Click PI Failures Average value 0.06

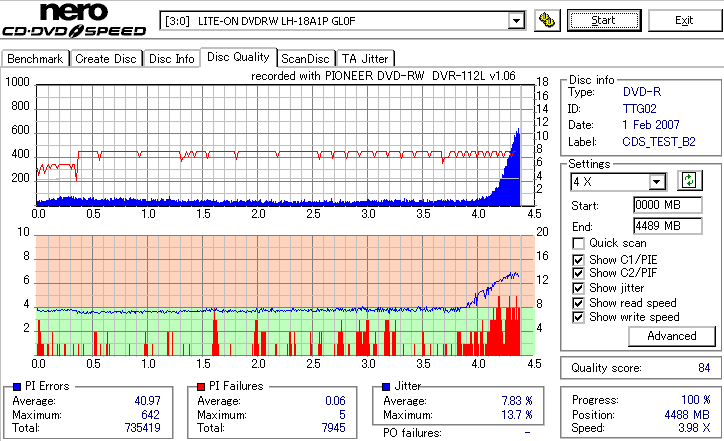[335, 401]
